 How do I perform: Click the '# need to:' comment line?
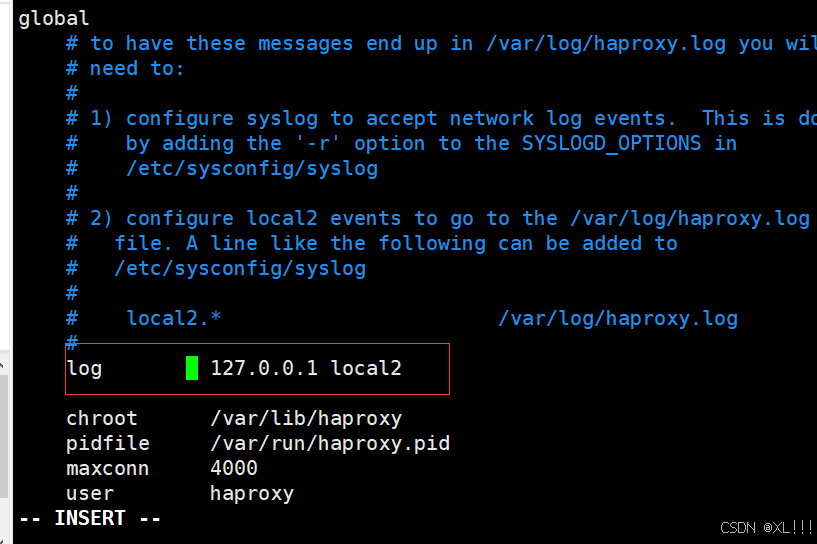[x=125, y=68]
